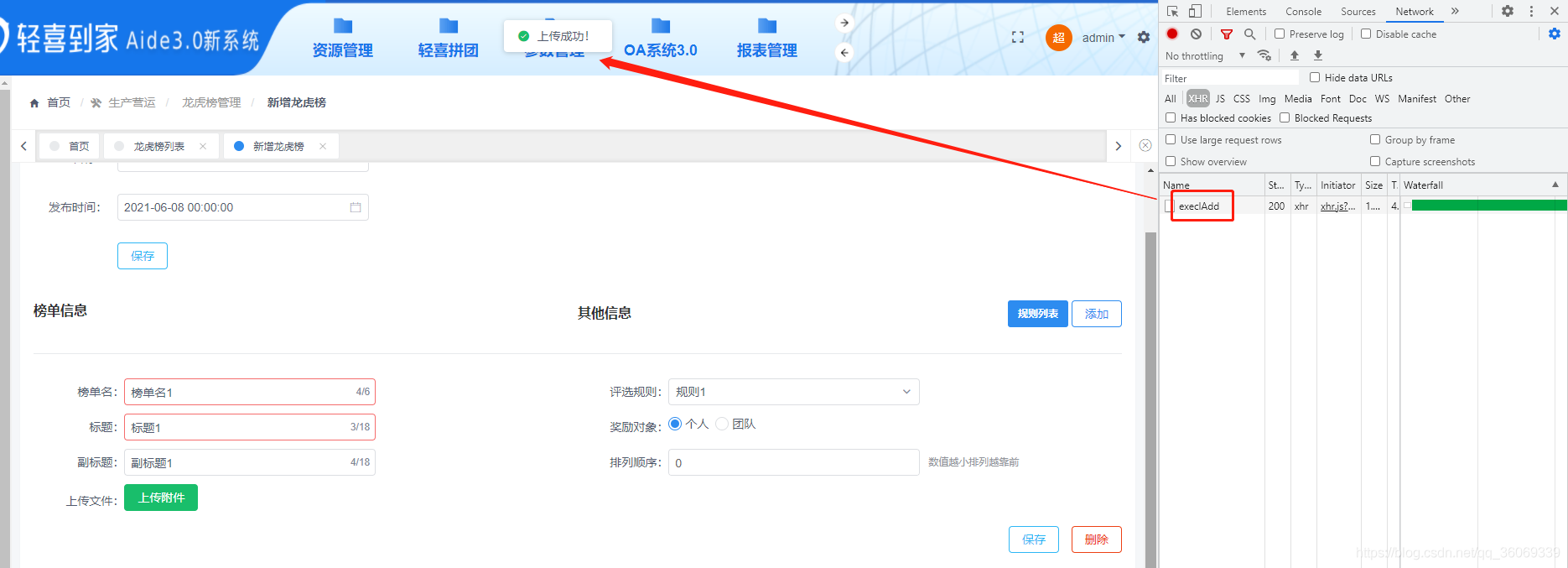Toggle fullscreen mode icon
Image resolution: width=1568 pixels, height=568 pixels.
point(1018,37)
